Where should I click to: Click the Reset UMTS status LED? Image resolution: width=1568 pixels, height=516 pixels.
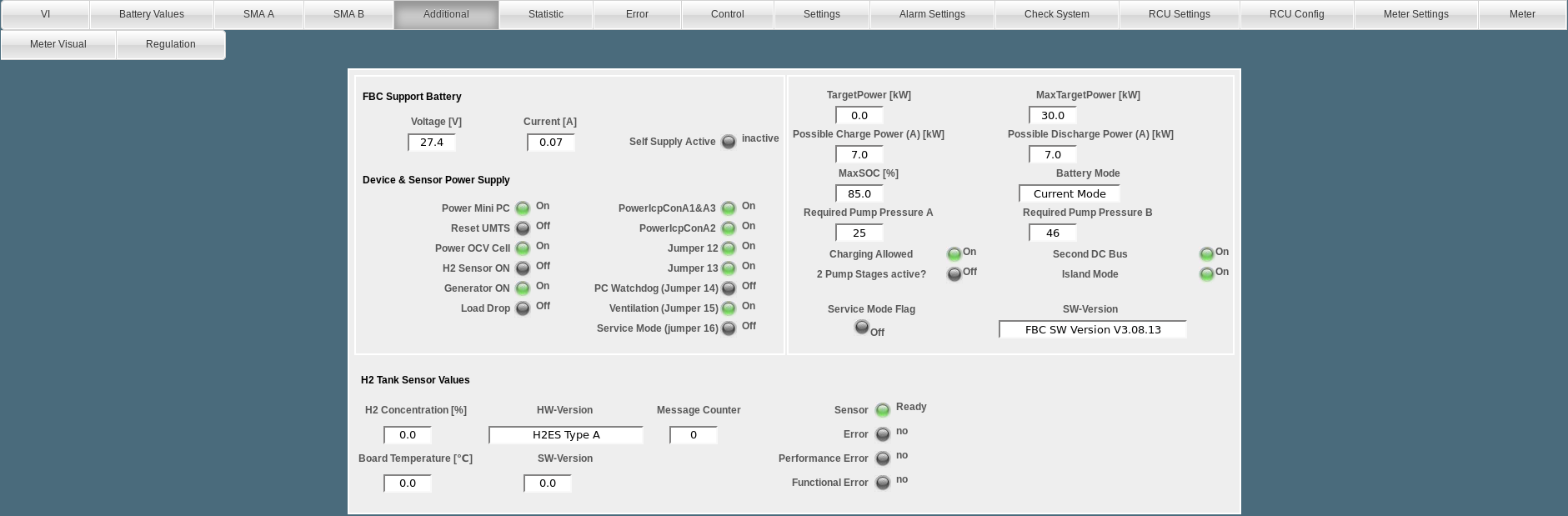(x=523, y=228)
